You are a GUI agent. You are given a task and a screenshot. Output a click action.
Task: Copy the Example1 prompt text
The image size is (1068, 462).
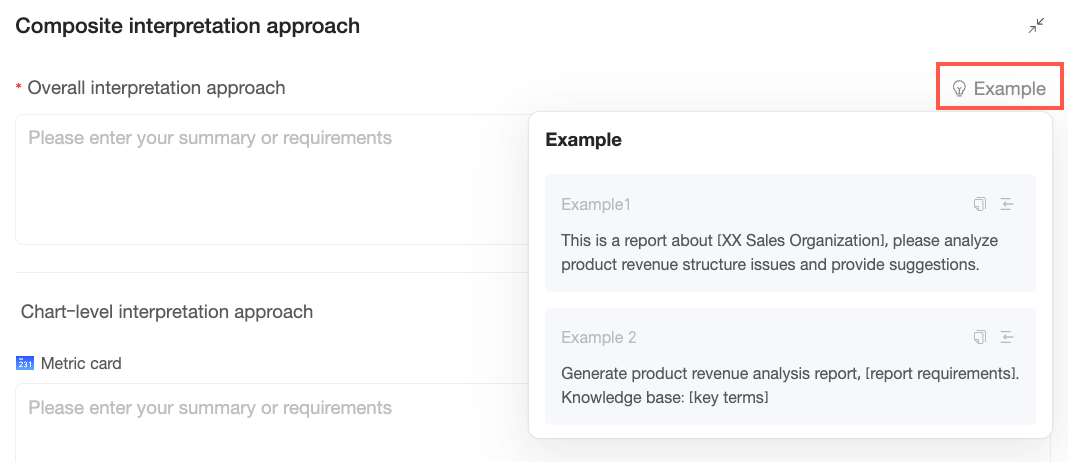click(980, 204)
